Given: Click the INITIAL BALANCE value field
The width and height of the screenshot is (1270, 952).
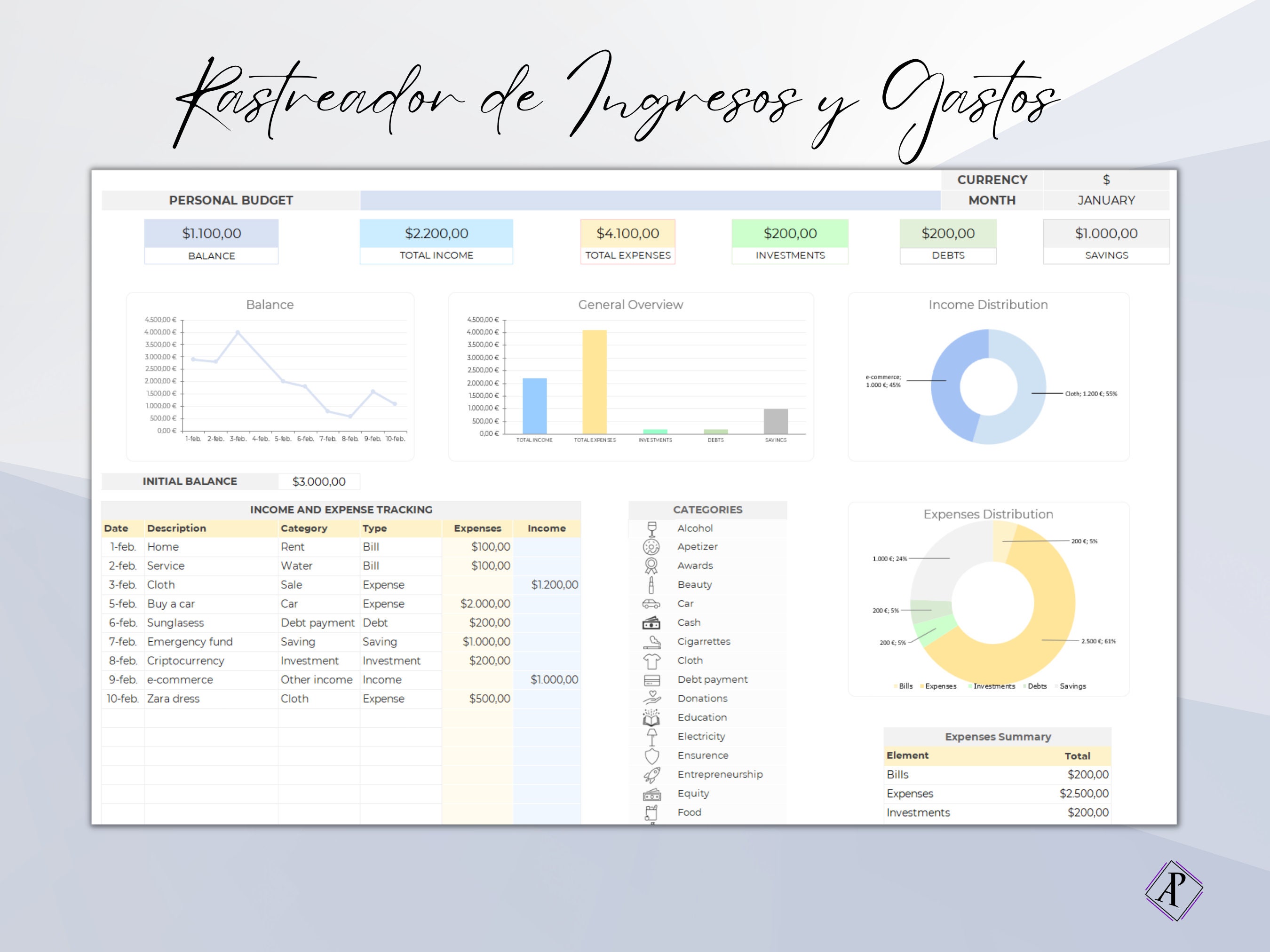Looking at the screenshot, I should (x=319, y=481).
